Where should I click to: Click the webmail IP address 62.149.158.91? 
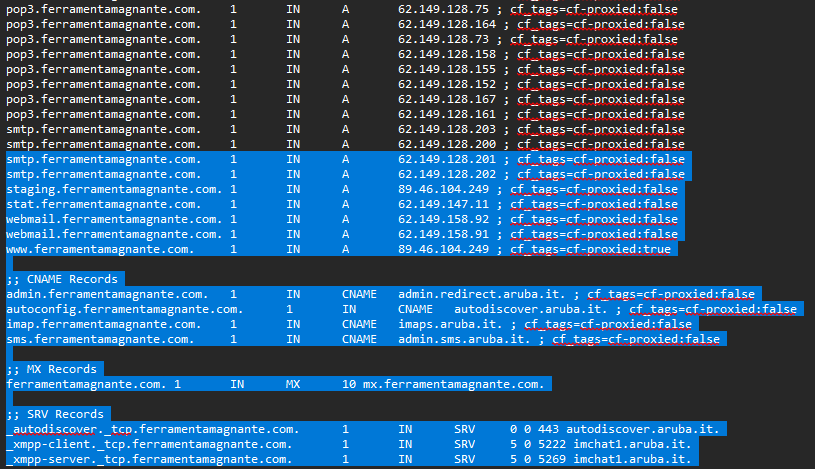(x=443, y=234)
